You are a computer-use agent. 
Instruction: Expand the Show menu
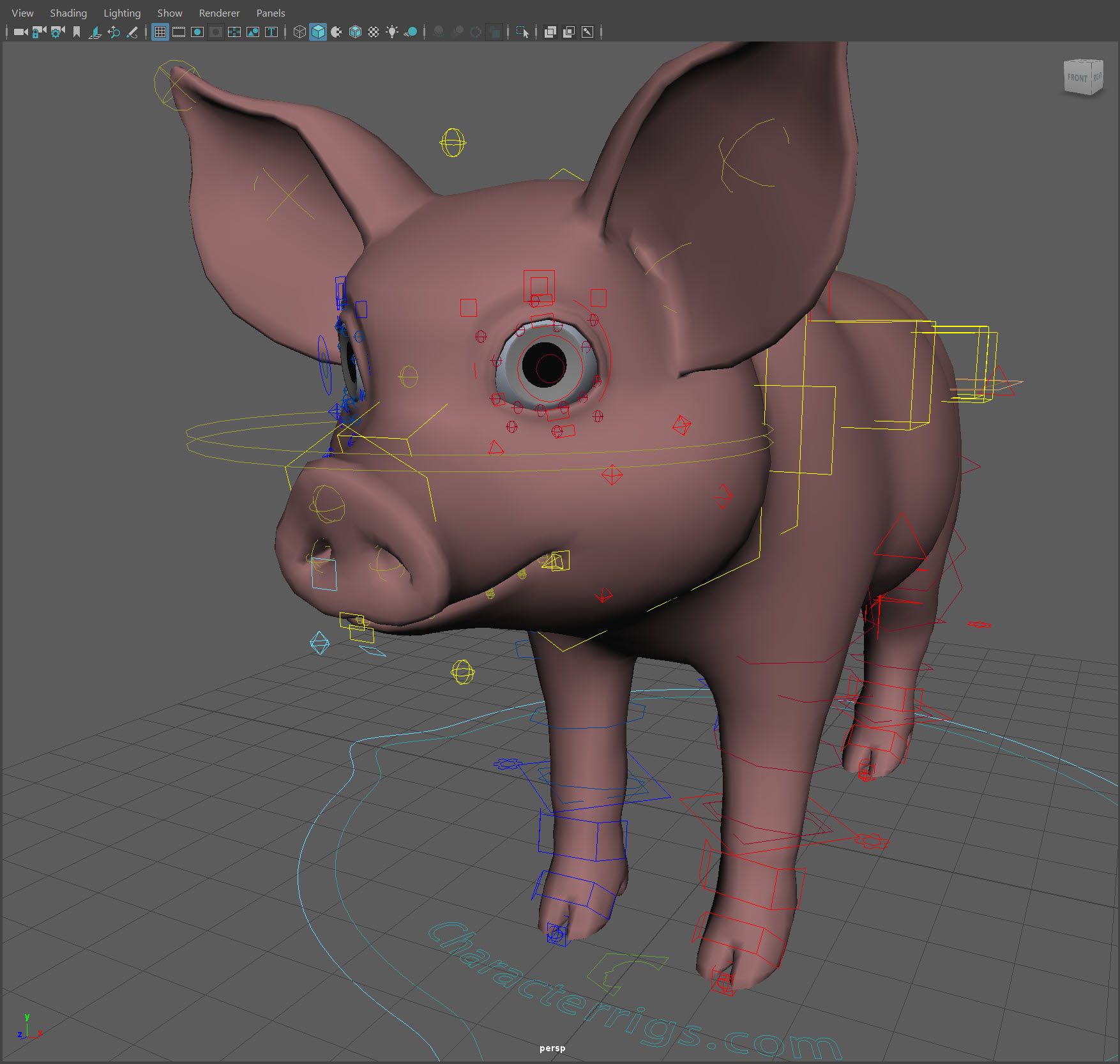point(170,13)
